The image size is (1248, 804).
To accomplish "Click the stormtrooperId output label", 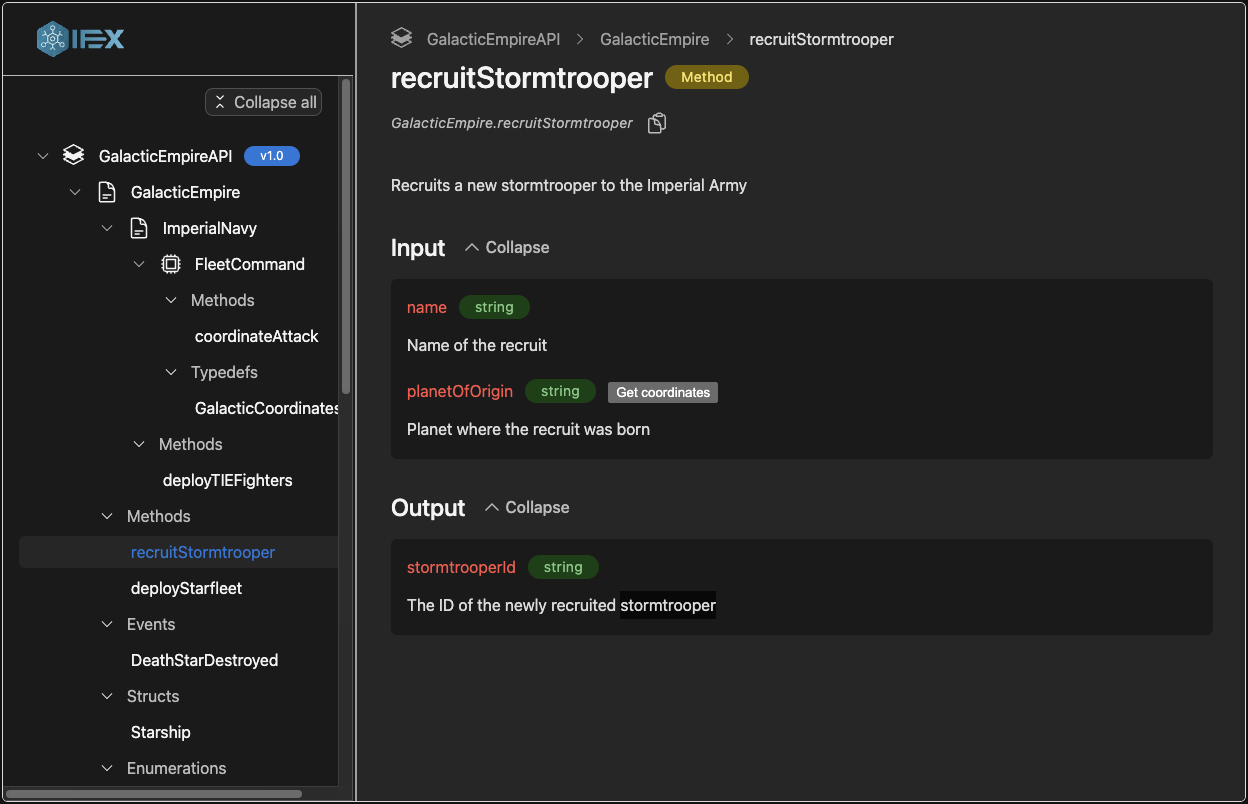I will (x=462, y=567).
